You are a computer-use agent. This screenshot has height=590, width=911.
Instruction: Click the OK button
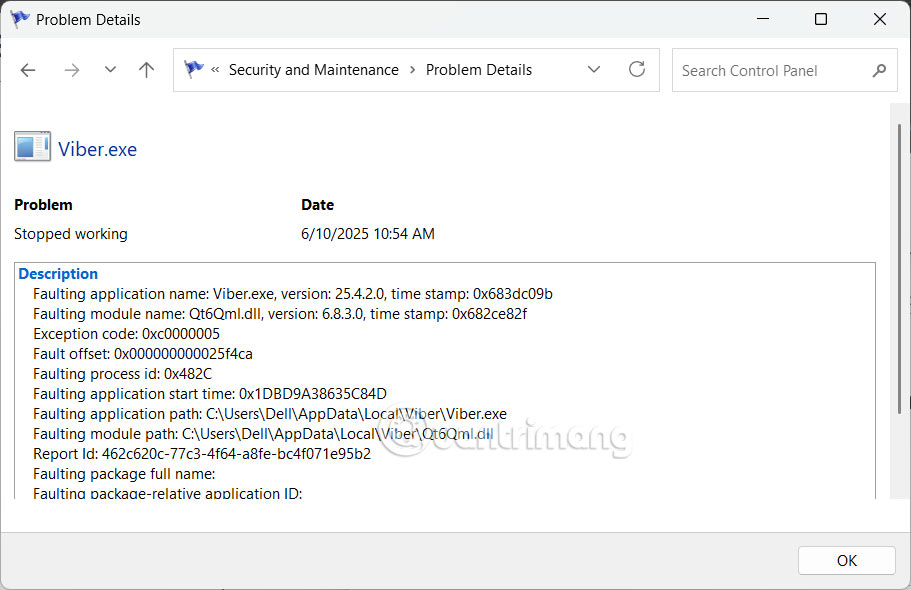click(x=846, y=560)
